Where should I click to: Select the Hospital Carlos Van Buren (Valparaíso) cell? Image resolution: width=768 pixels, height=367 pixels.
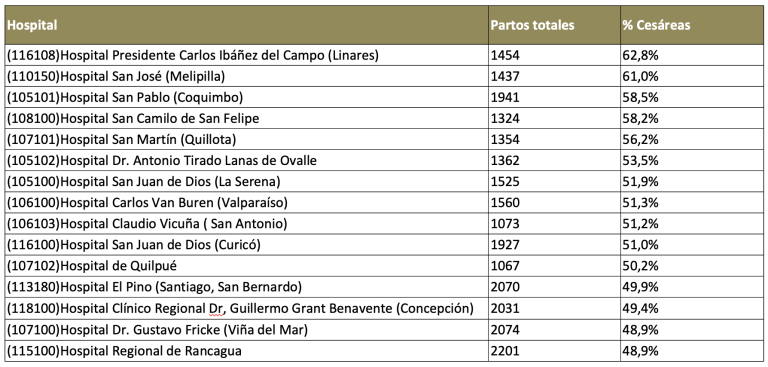pos(247,203)
